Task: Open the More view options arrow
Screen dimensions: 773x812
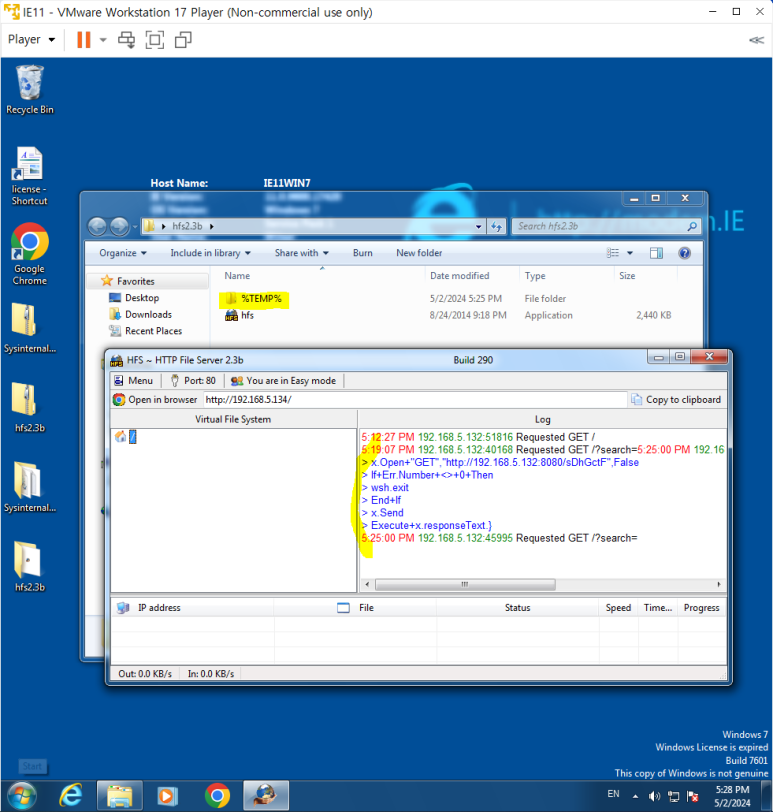Action: pyautogui.click(x=630, y=253)
